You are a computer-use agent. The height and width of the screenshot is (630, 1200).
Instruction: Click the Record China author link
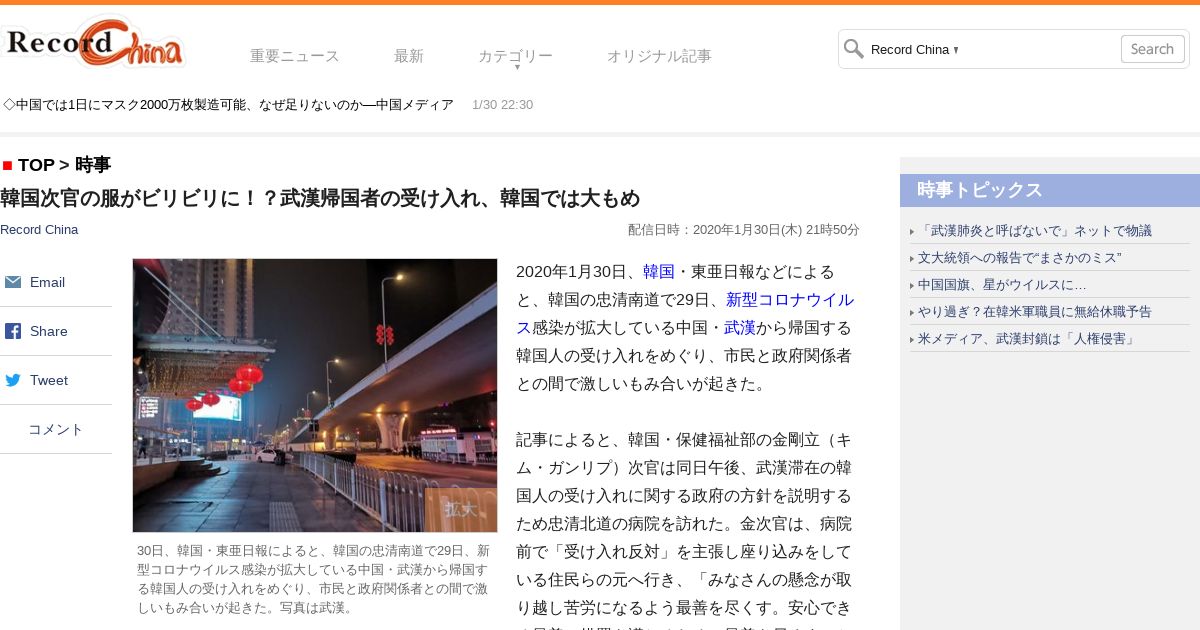(39, 230)
